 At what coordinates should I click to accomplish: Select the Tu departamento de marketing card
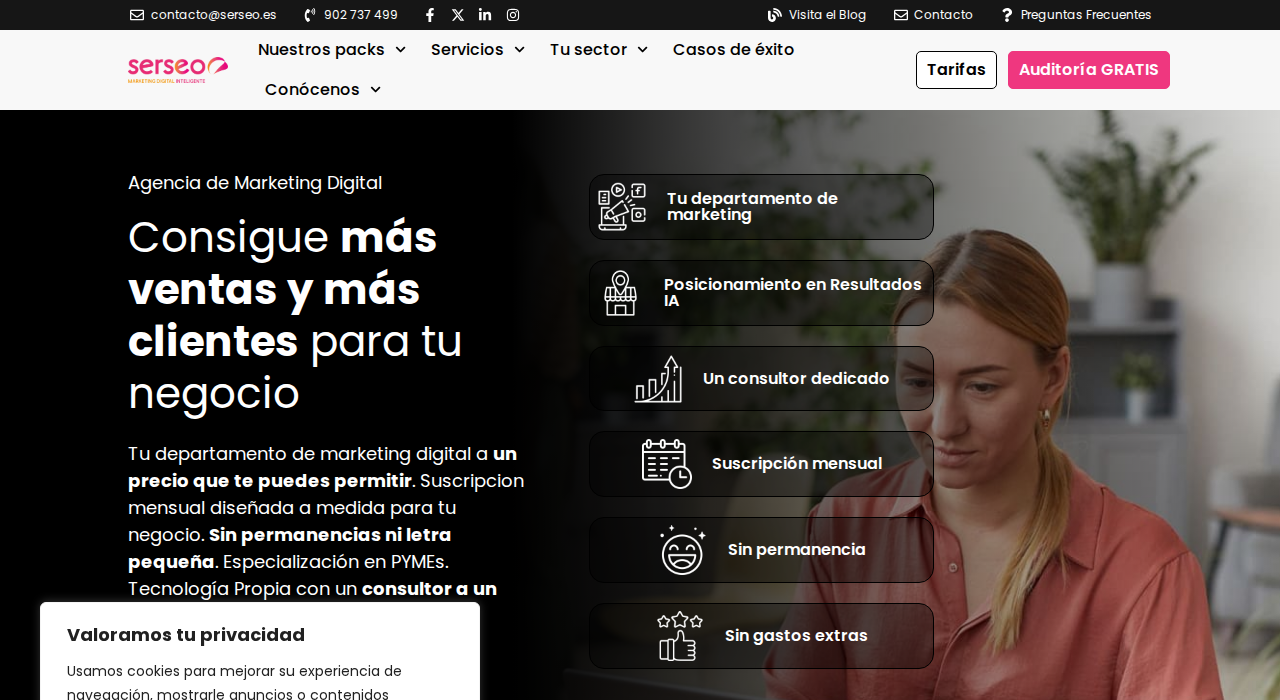coord(761,207)
